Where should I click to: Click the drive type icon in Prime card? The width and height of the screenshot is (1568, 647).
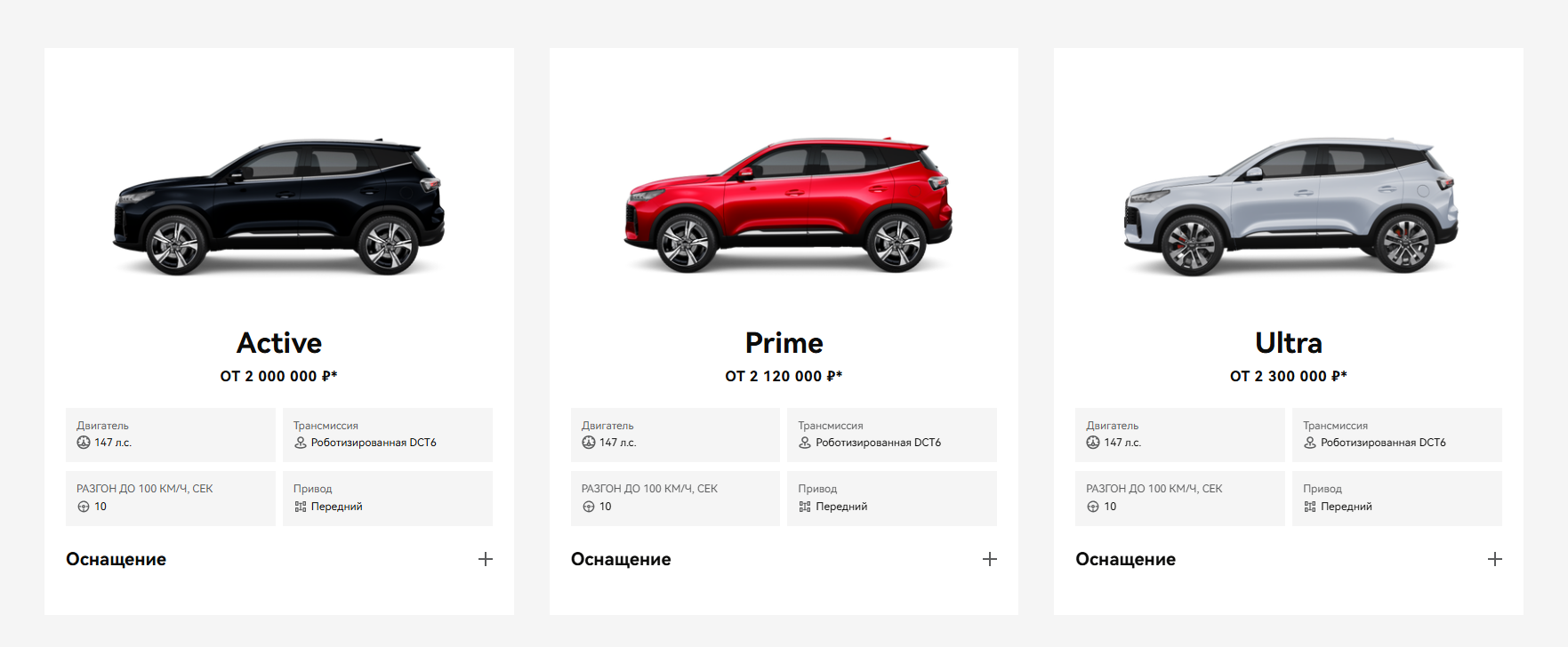coord(805,507)
